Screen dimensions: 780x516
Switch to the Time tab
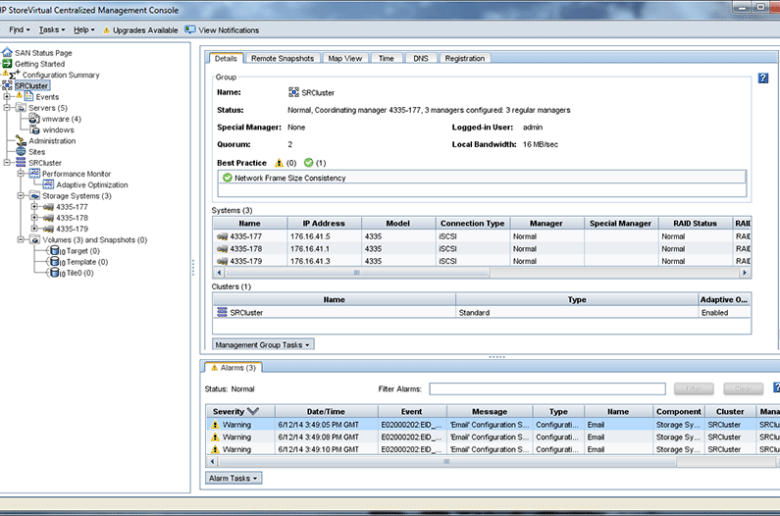point(386,58)
